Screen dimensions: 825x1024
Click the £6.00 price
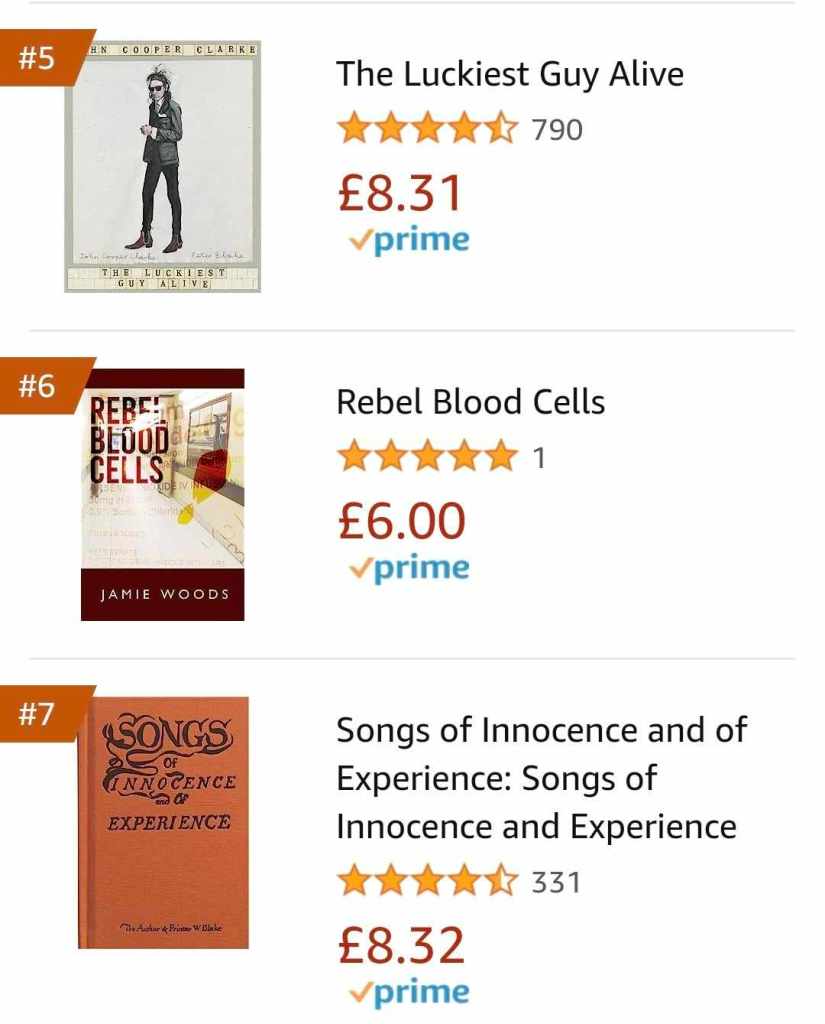402,521
